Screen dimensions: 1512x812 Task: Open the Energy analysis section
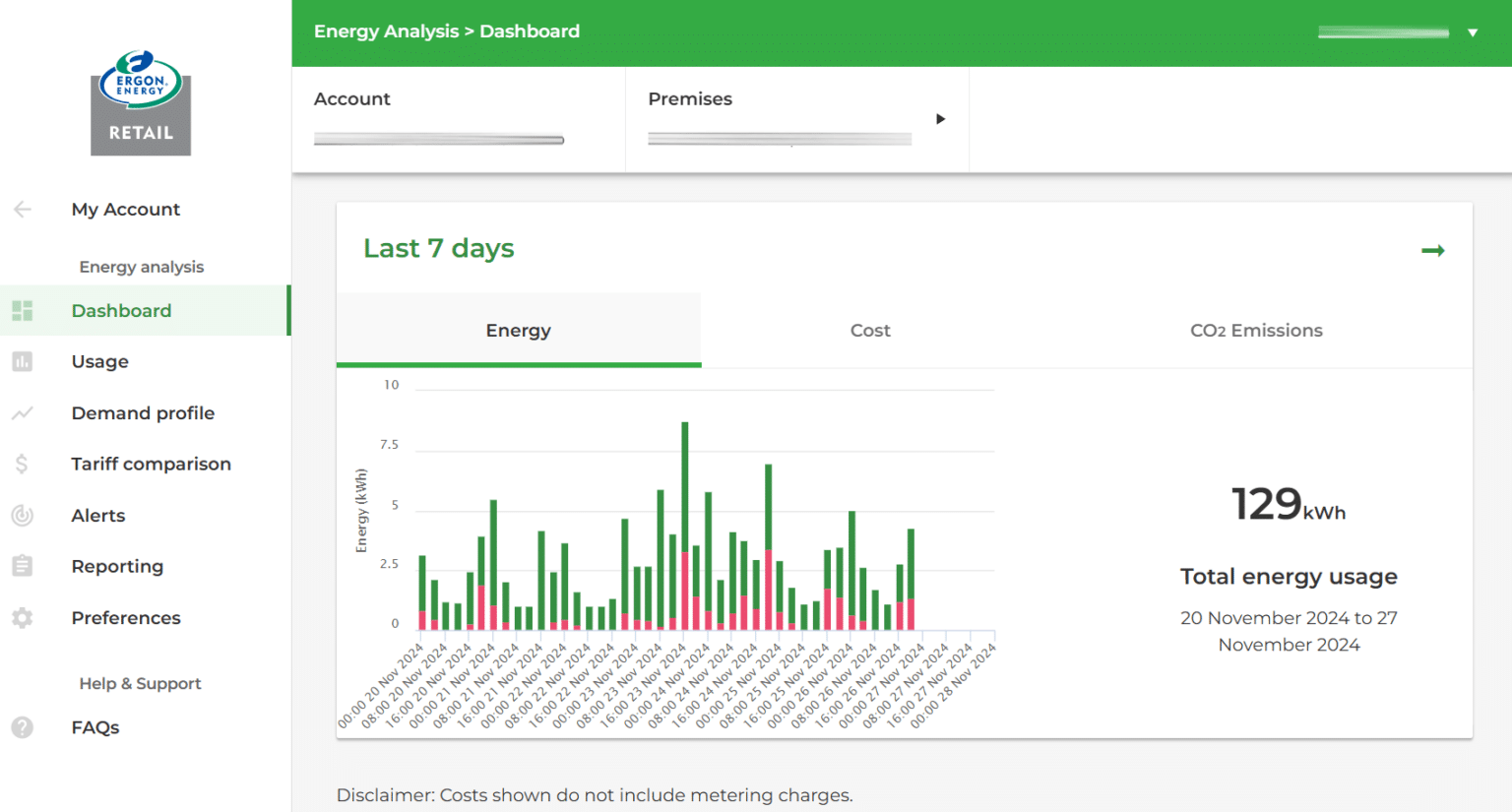tap(141, 266)
